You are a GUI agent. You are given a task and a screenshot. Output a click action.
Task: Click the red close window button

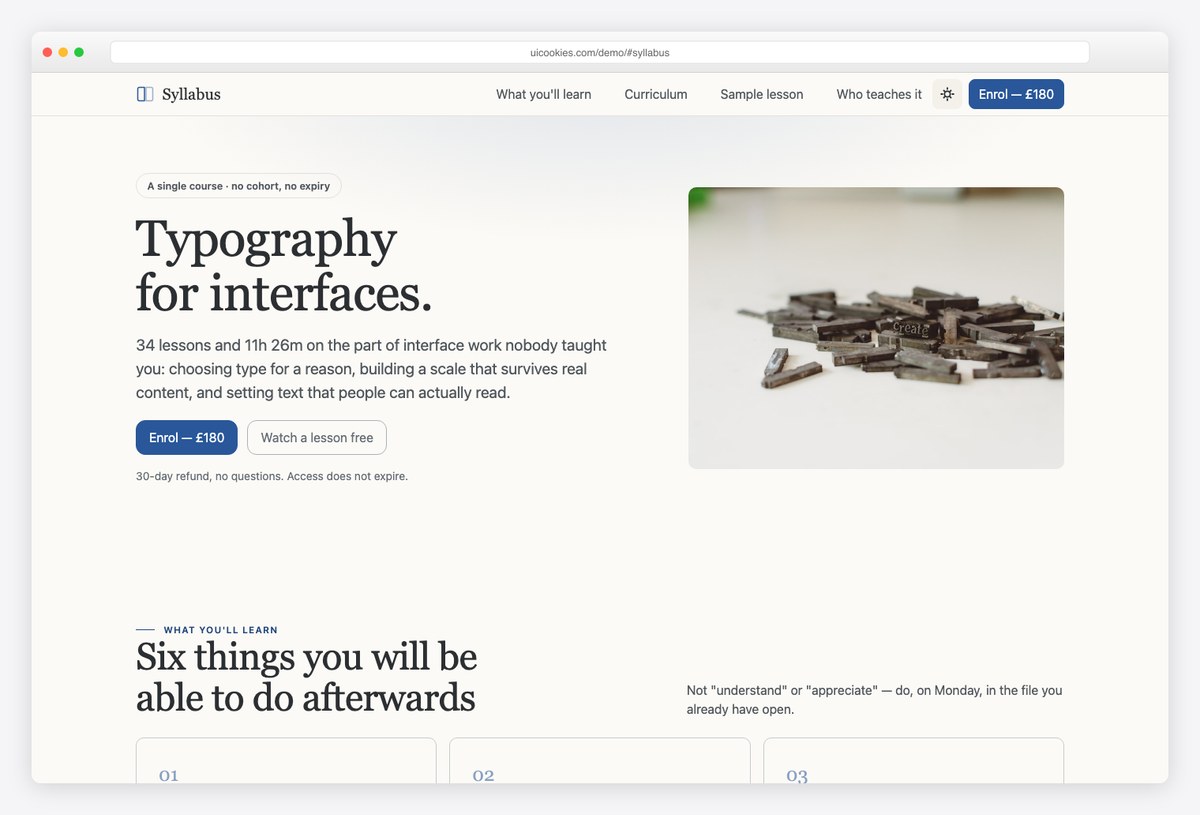coord(47,52)
